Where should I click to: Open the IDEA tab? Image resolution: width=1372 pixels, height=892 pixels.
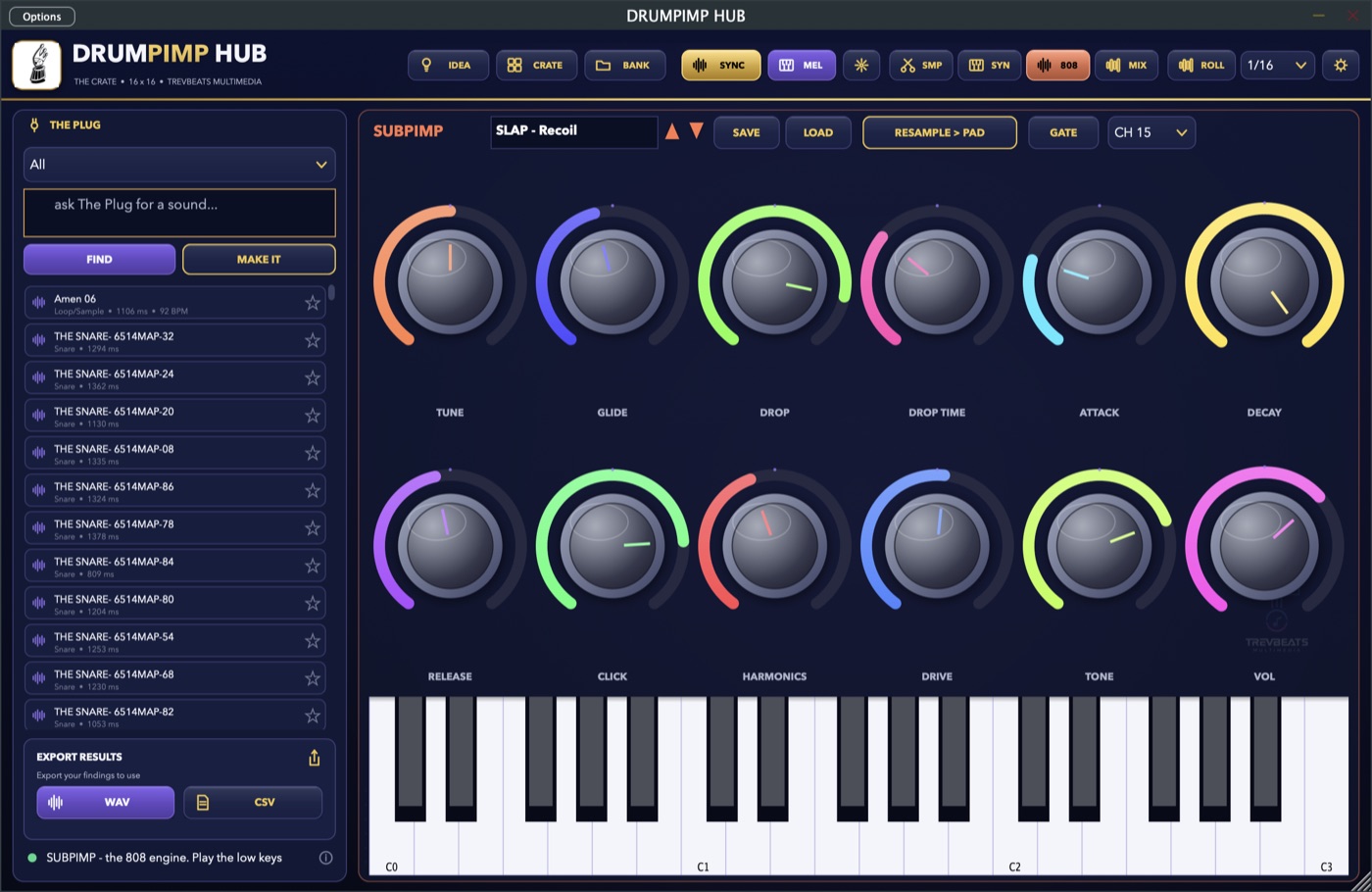point(449,66)
